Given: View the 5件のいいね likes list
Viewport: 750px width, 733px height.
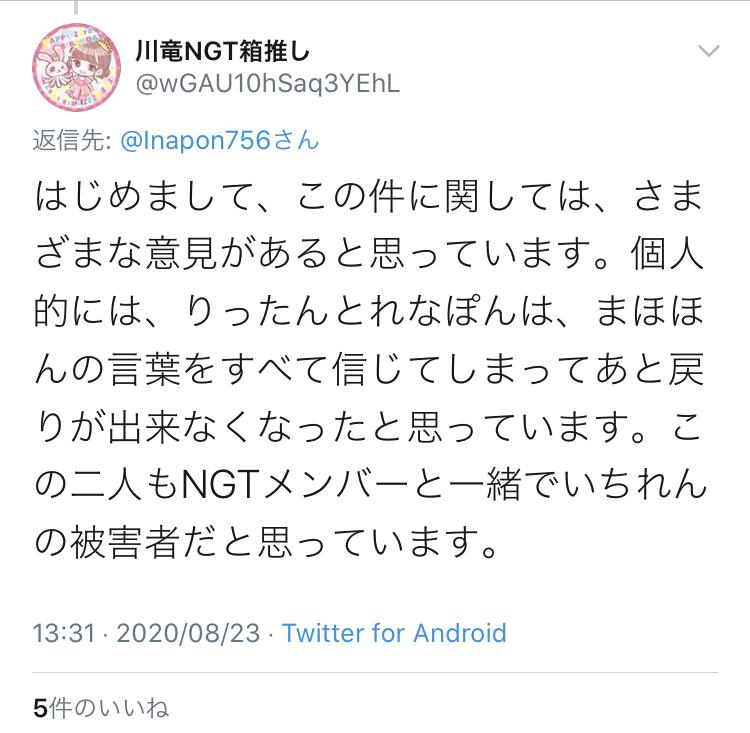Looking at the screenshot, I should (x=101, y=708).
